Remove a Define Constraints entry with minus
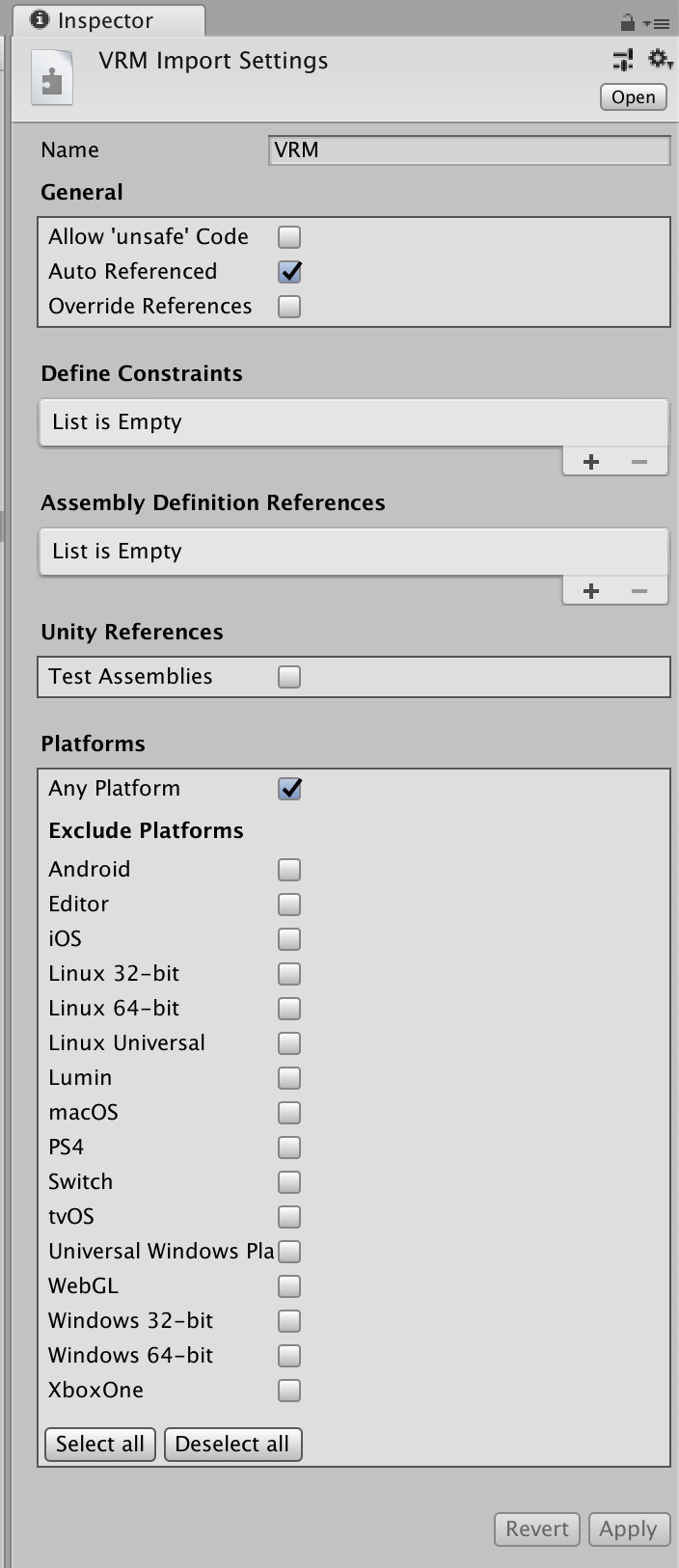Image resolution: width=679 pixels, height=1568 pixels. pos(639,462)
